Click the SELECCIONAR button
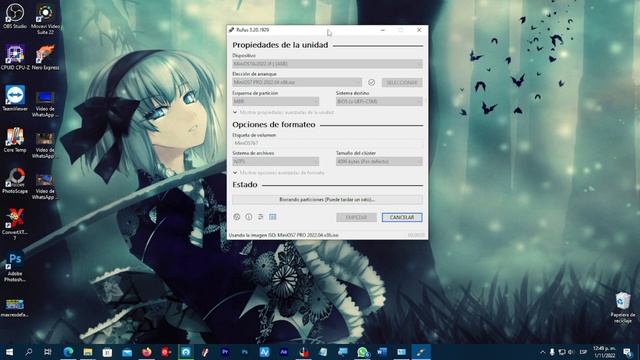The image size is (640, 360). (402, 82)
